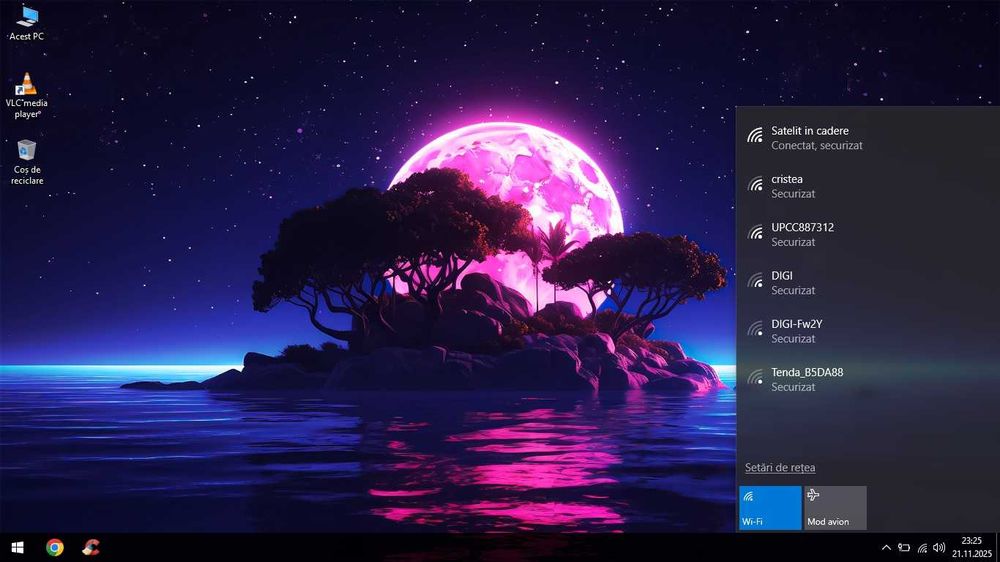Pick the Tenda_B5DA88 Wi-Fi network
Viewport: 1000px width, 562px height.
(868, 379)
